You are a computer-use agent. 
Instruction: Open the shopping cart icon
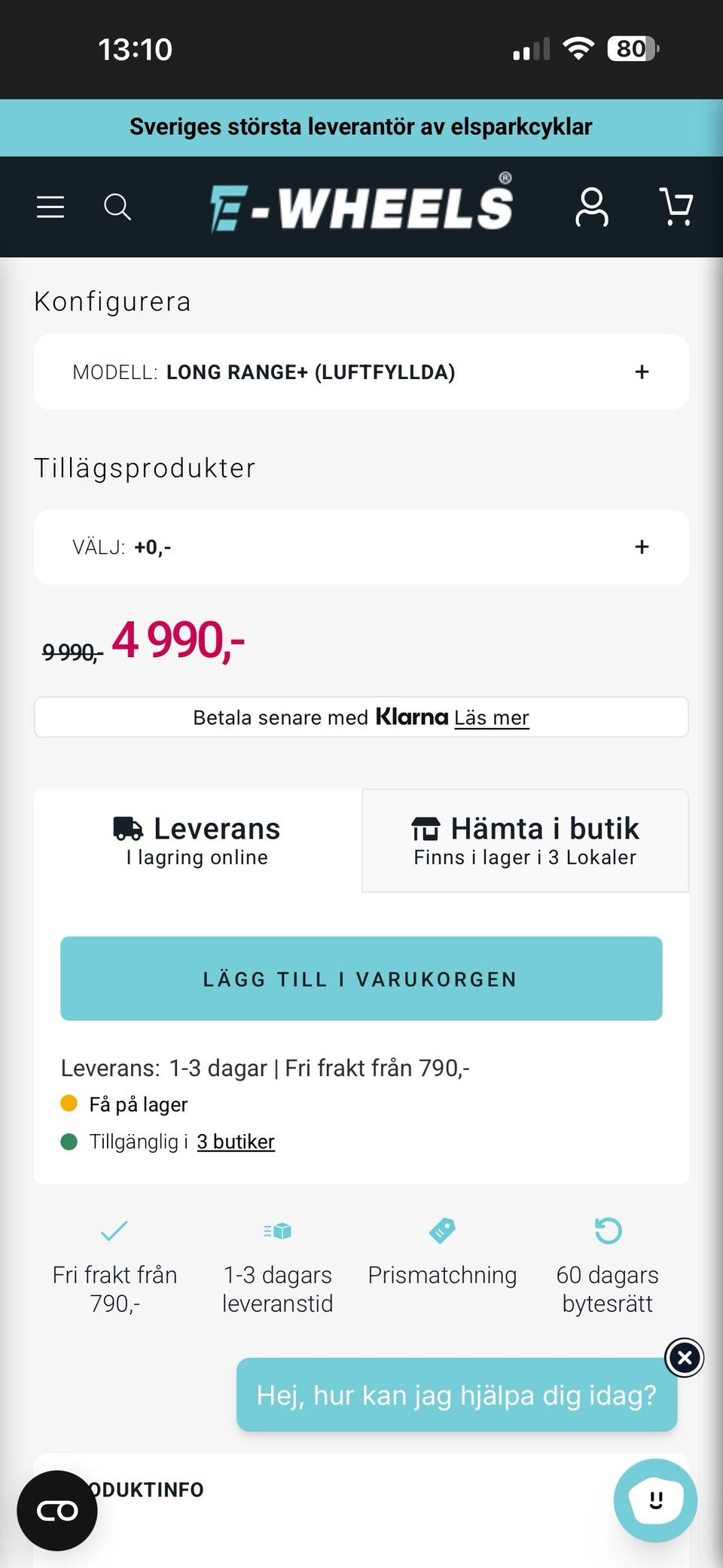(x=676, y=207)
